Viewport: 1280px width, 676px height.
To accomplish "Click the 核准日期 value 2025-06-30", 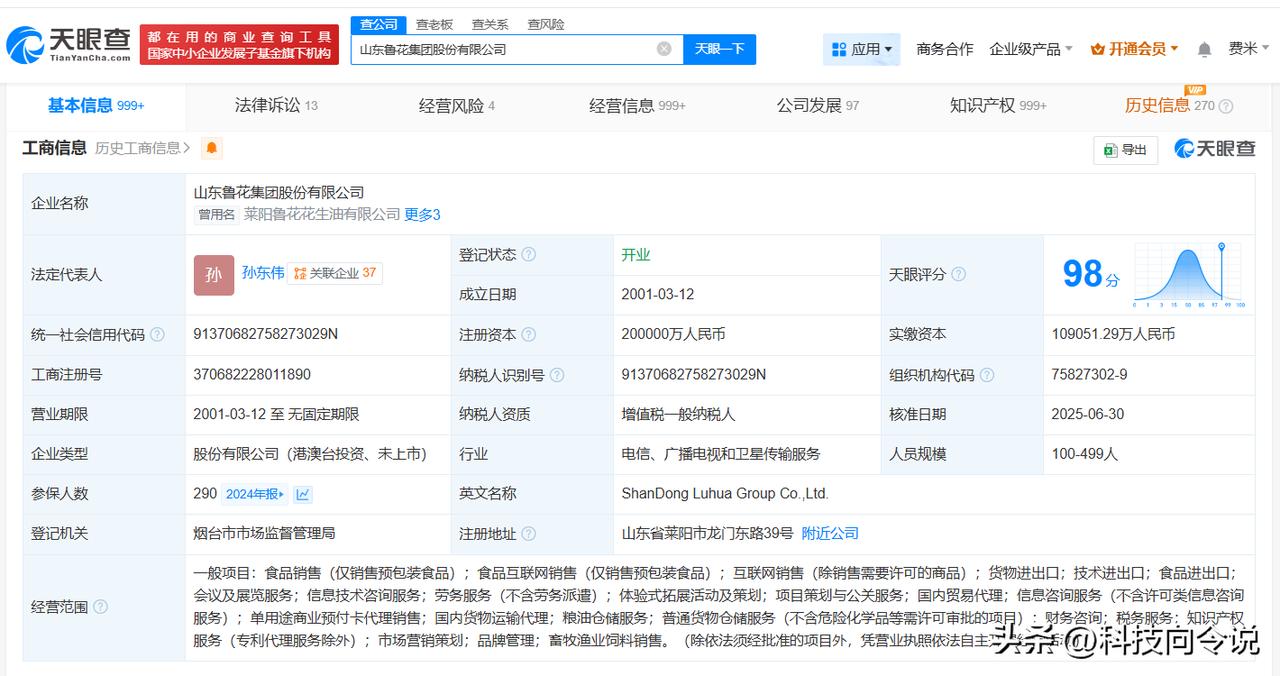I will point(1088,414).
